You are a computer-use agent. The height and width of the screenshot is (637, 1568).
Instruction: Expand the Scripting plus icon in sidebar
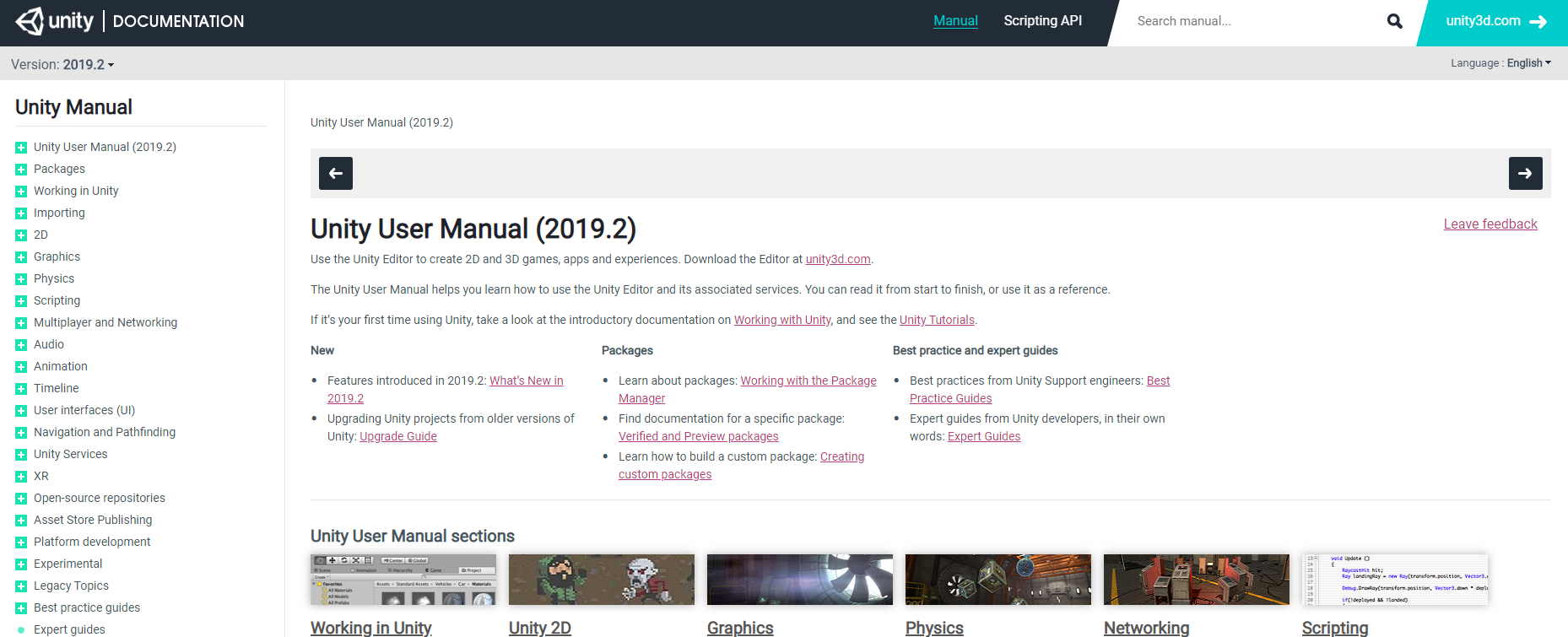pos(21,301)
